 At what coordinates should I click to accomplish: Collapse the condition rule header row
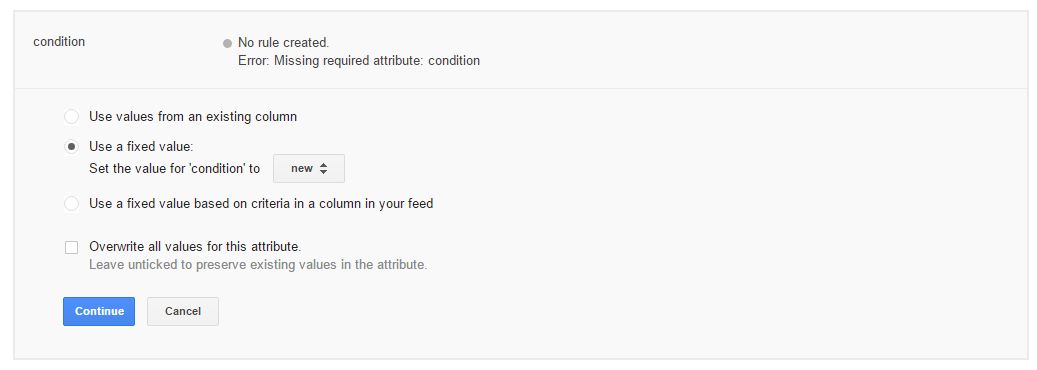[x=521, y=50]
